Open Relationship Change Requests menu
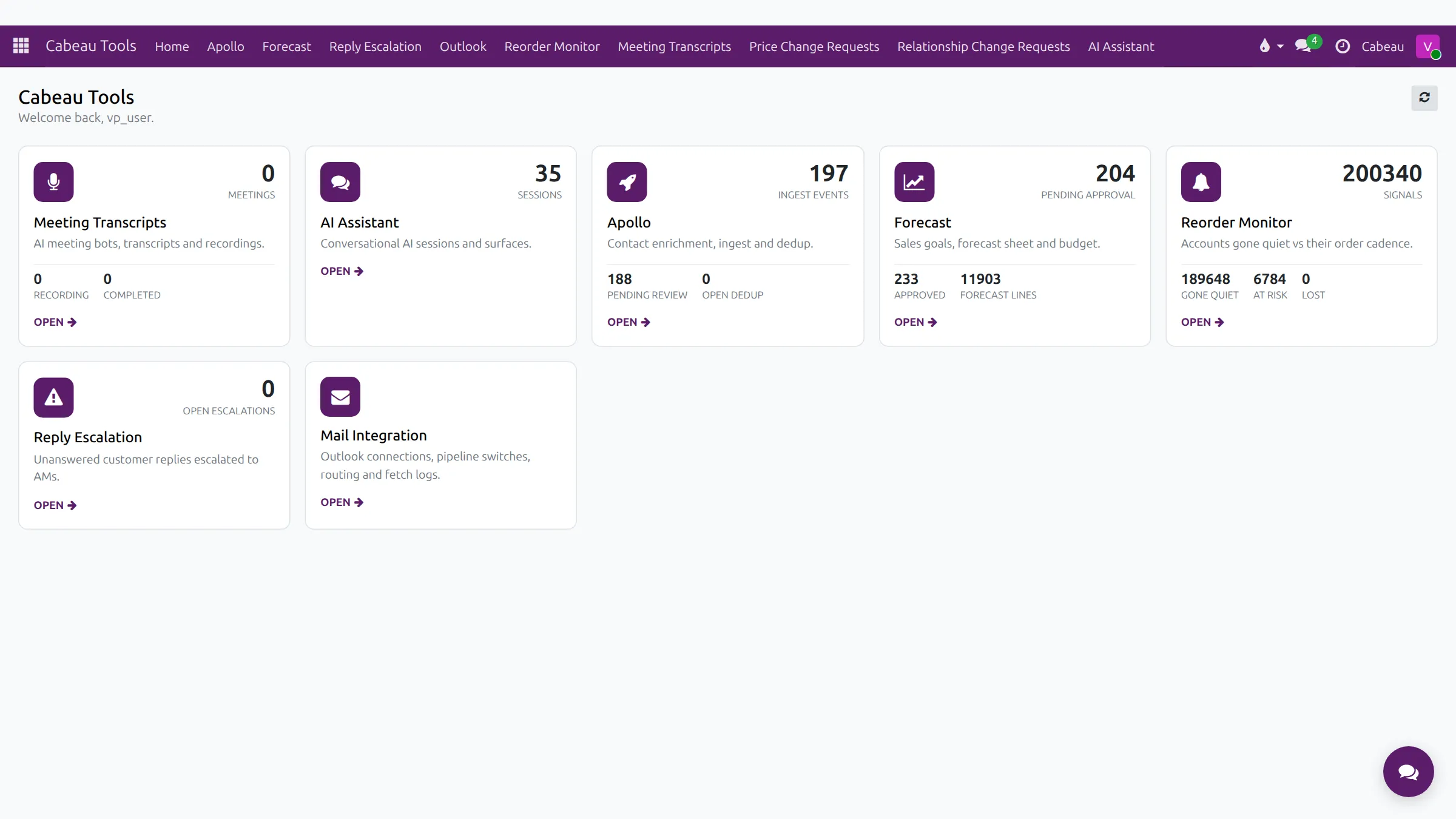1456x819 pixels. (x=983, y=47)
